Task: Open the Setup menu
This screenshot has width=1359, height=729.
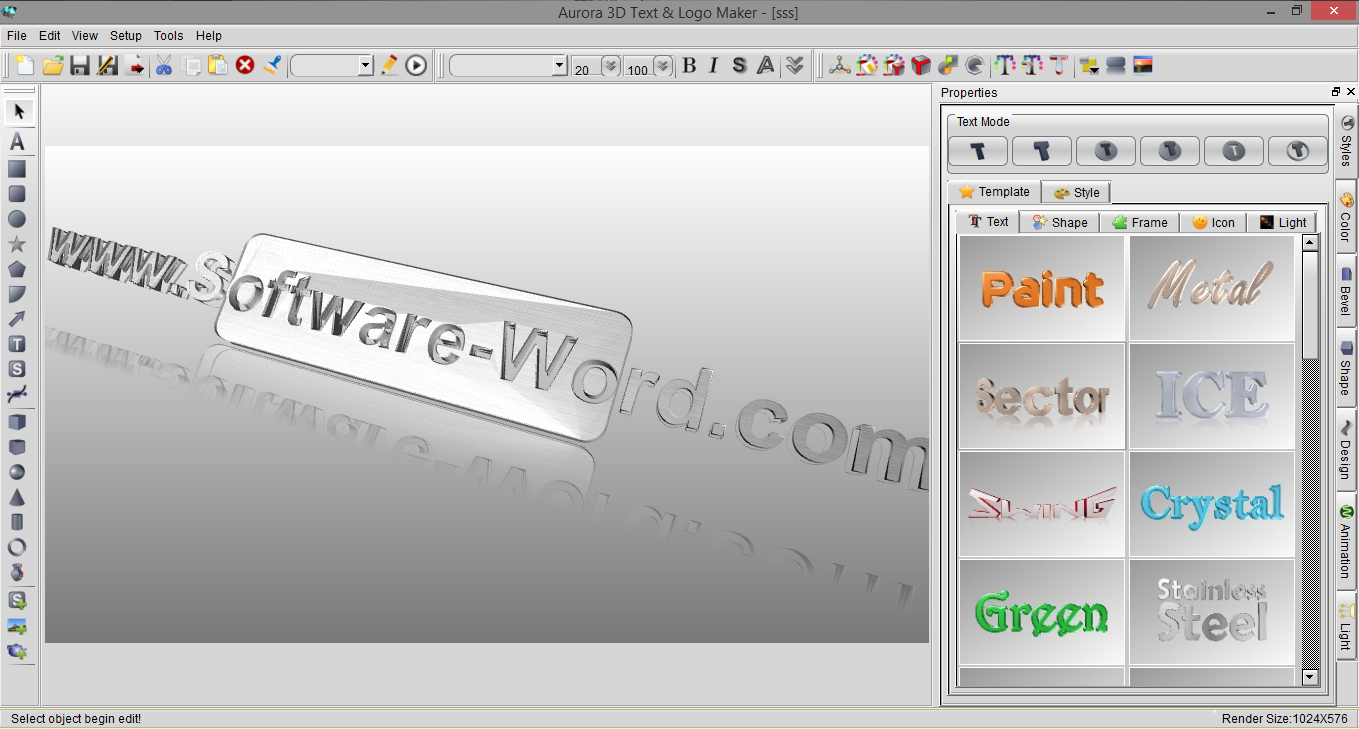Action: tap(126, 36)
